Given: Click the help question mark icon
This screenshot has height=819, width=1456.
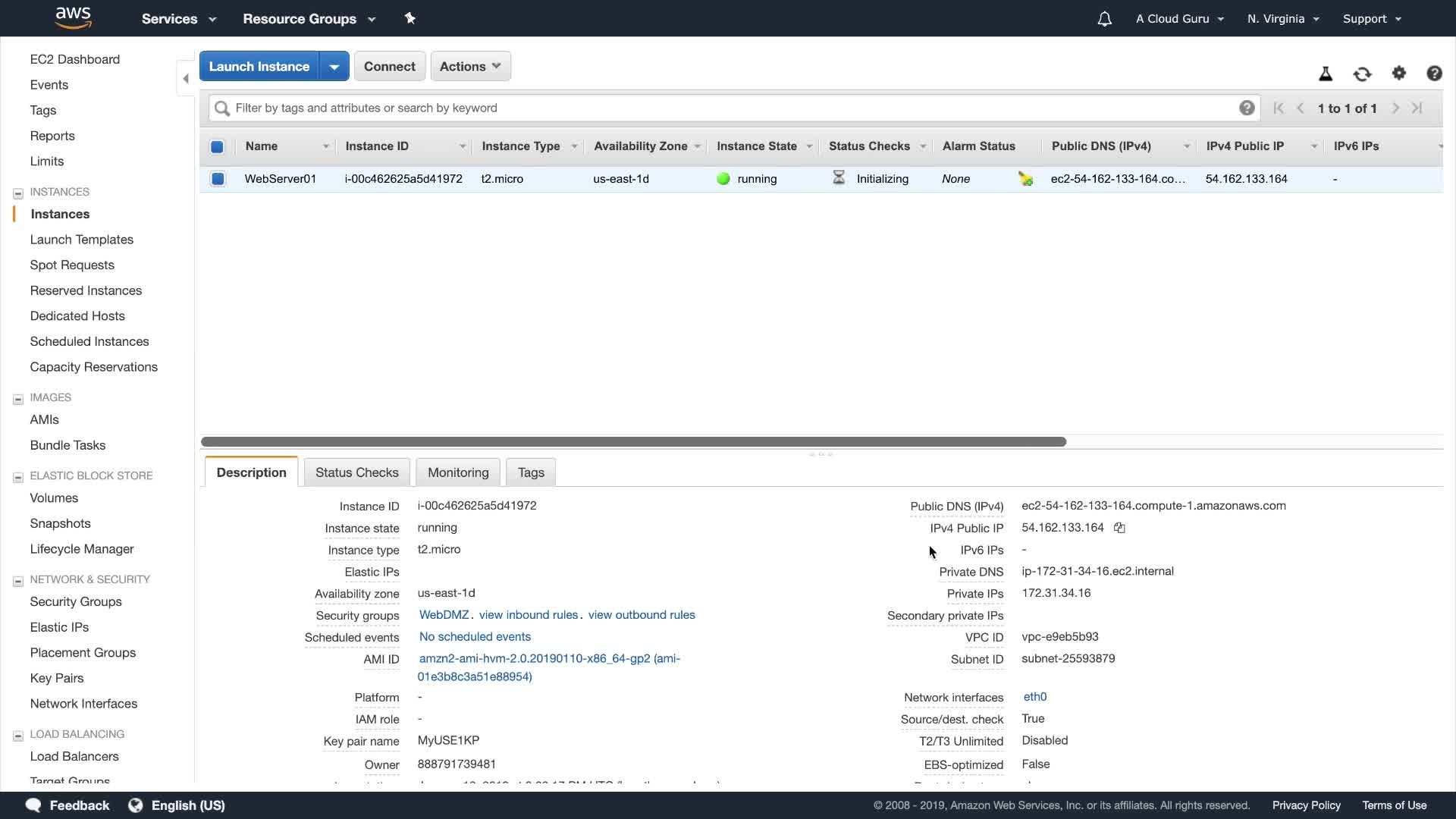Looking at the screenshot, I should 1434,74.
